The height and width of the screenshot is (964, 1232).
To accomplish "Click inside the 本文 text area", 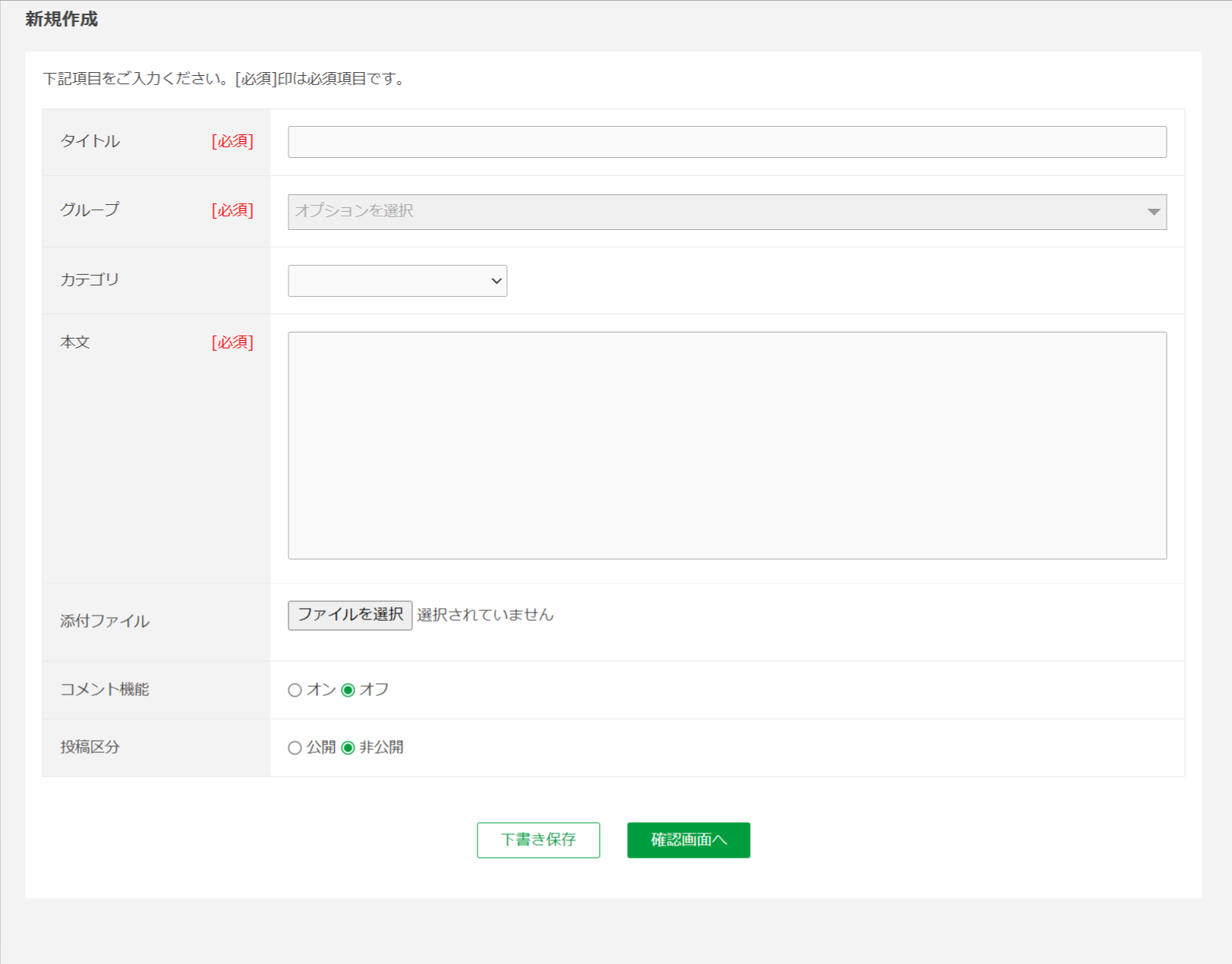I will pyautogui.click(x=727, y=446).
